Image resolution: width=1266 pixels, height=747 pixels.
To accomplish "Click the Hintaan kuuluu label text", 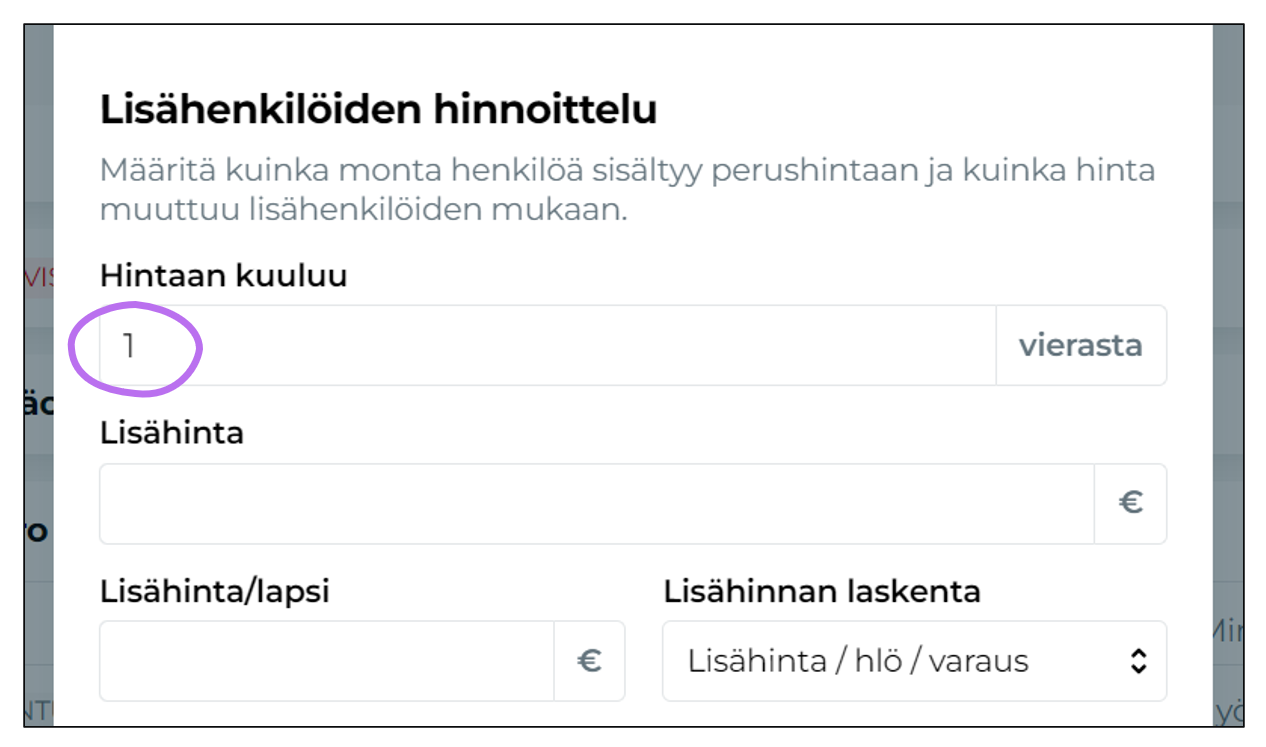I will point(222,275).
